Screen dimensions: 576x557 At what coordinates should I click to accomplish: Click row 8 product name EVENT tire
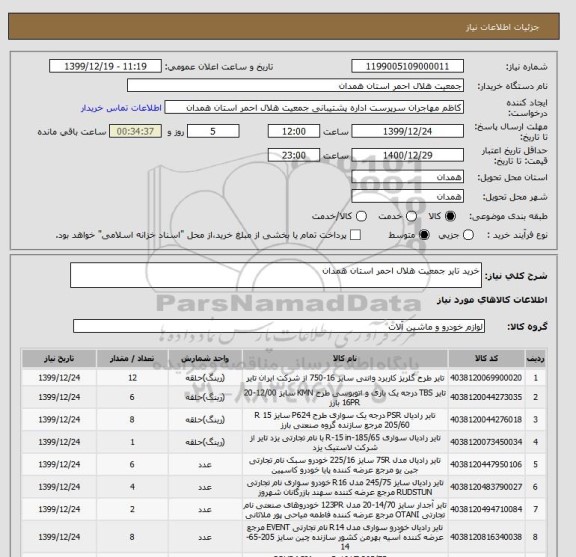click(x=345, y=537)
